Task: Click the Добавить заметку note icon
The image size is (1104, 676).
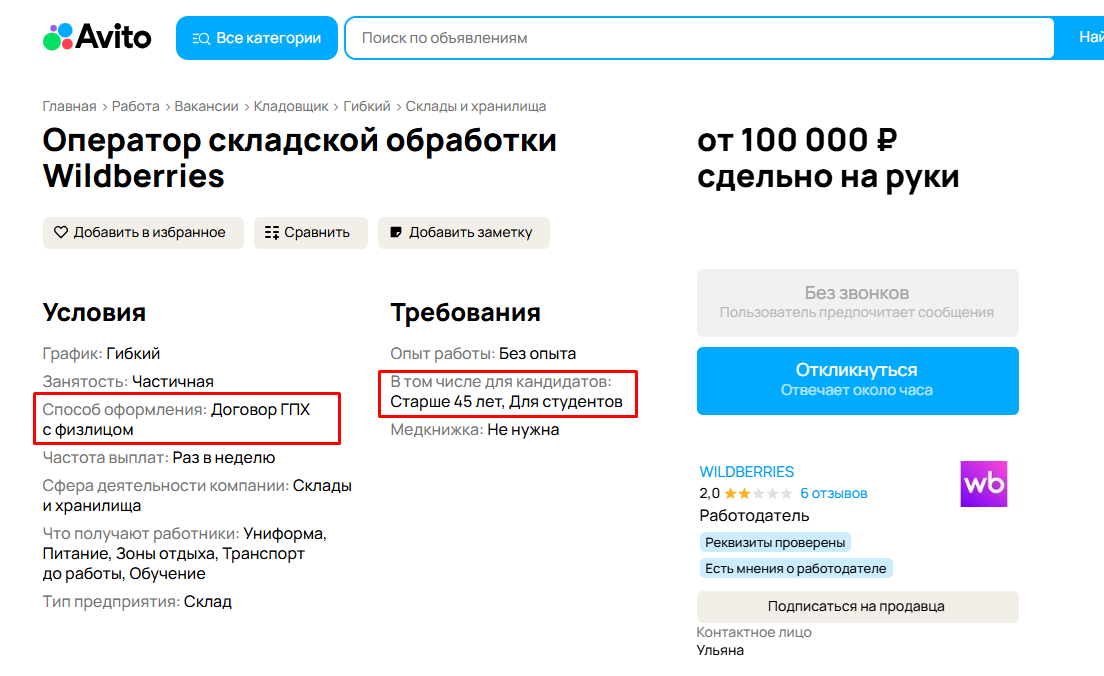Action: point(396,232)
